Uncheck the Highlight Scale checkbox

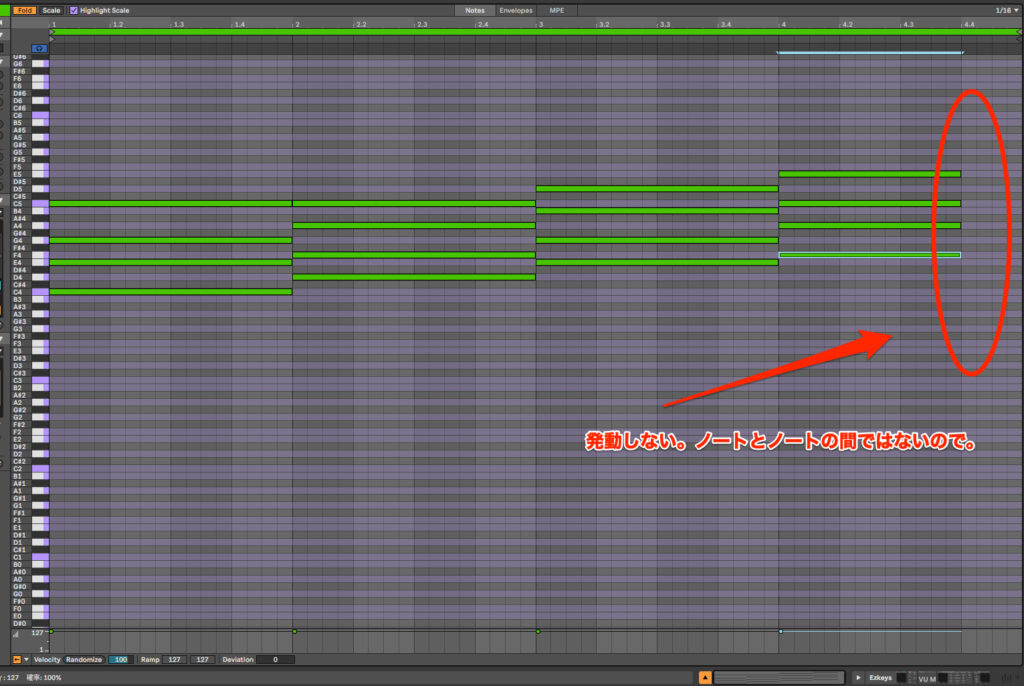point(73,10)
